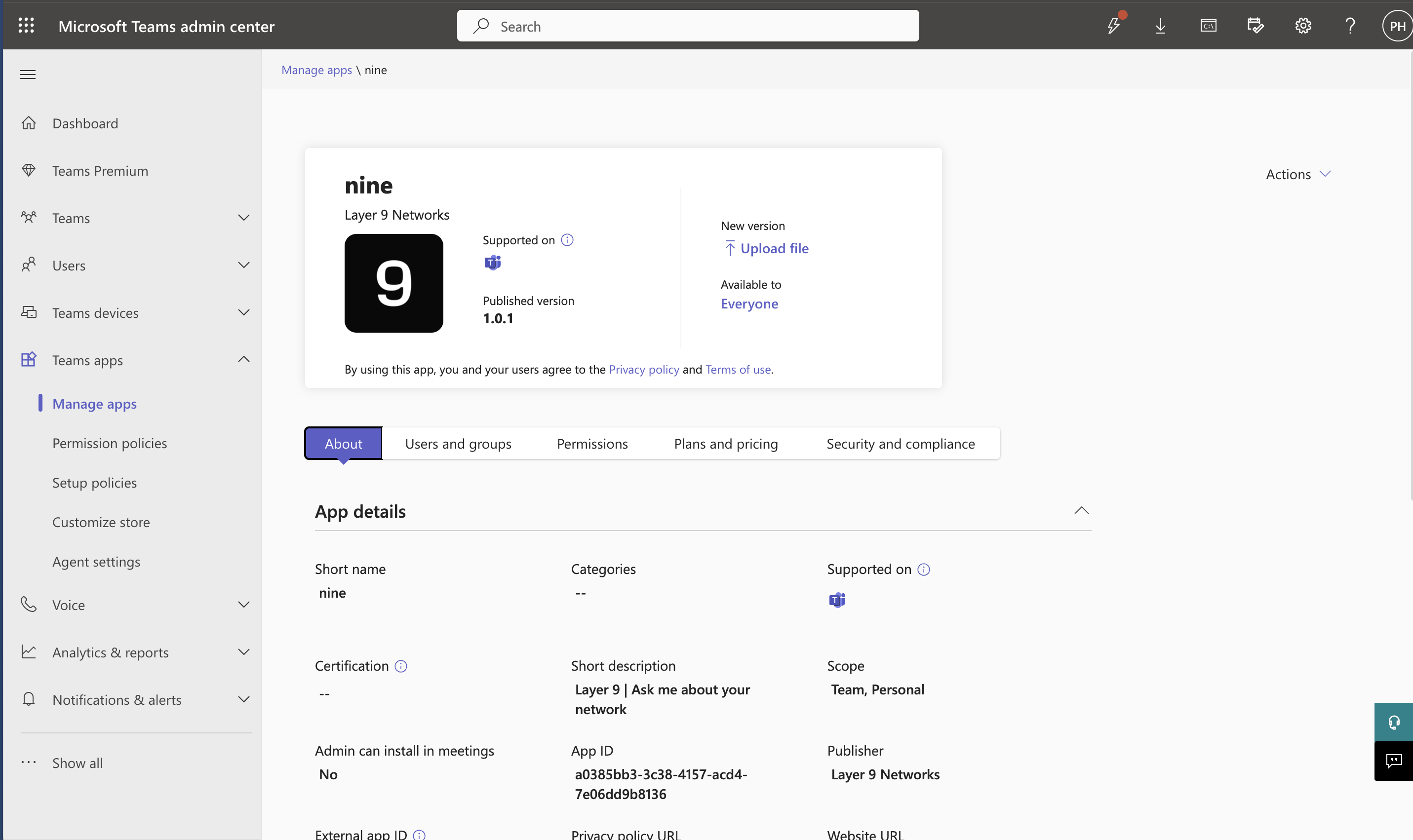
Task: Open the downloads arrow icon
Action: point(1161,26)
